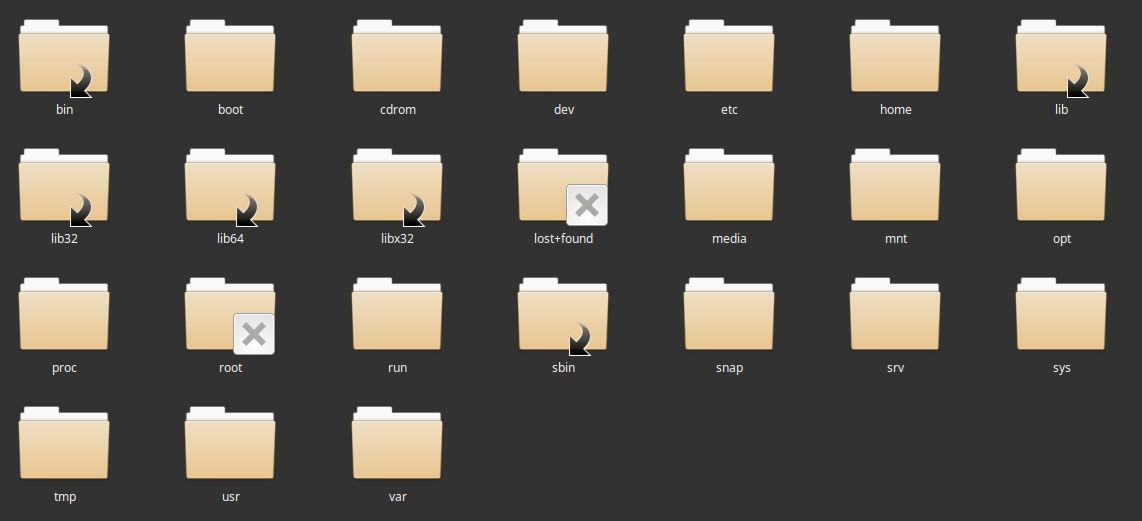This screenshot has width=1142, height=521.
Task: Click the 'cdrom' name label
Action: [398, 109]
